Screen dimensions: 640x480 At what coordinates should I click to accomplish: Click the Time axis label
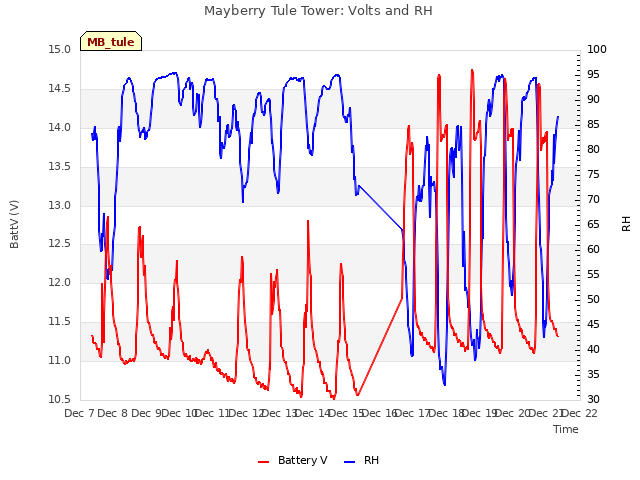point(566,429)
